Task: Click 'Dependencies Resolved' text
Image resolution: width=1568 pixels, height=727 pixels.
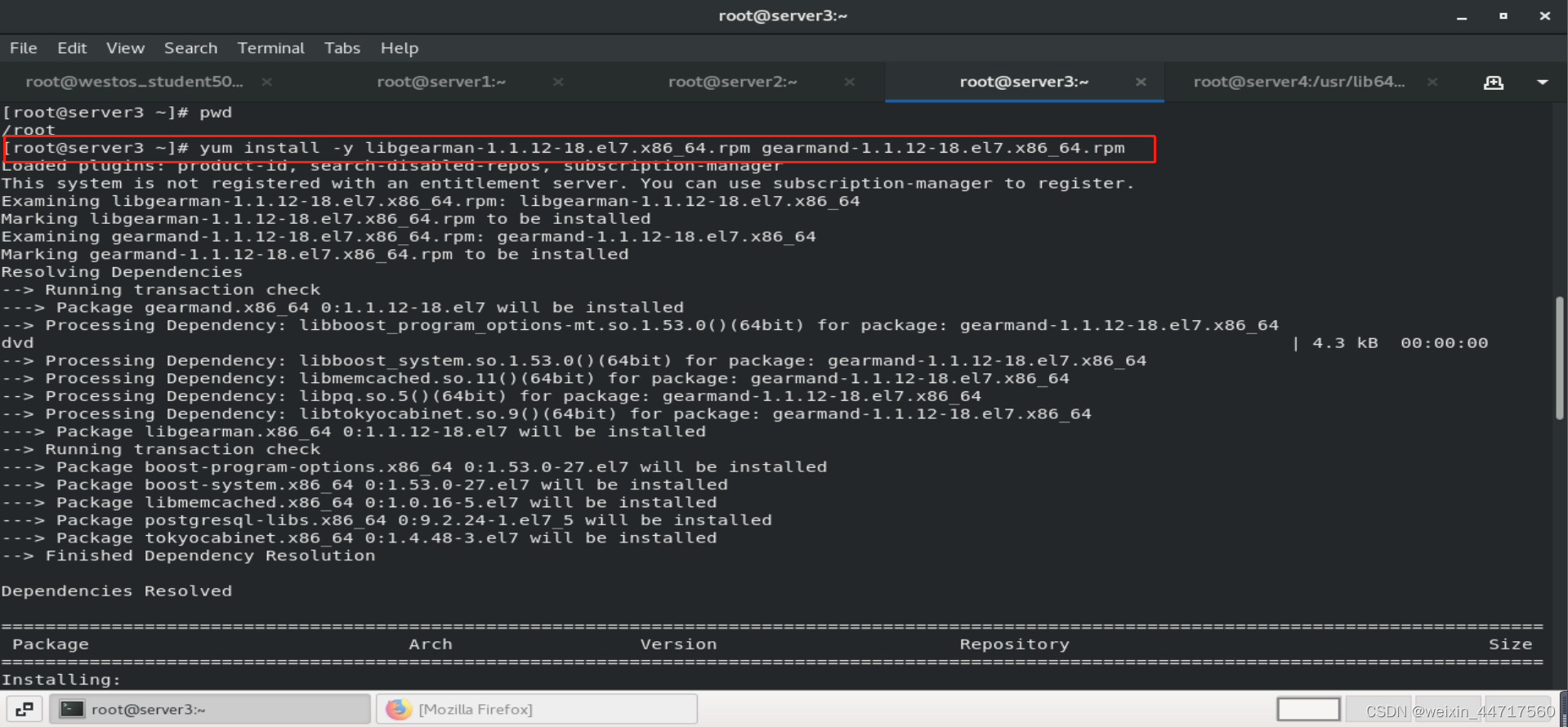Action: (117, 591)
